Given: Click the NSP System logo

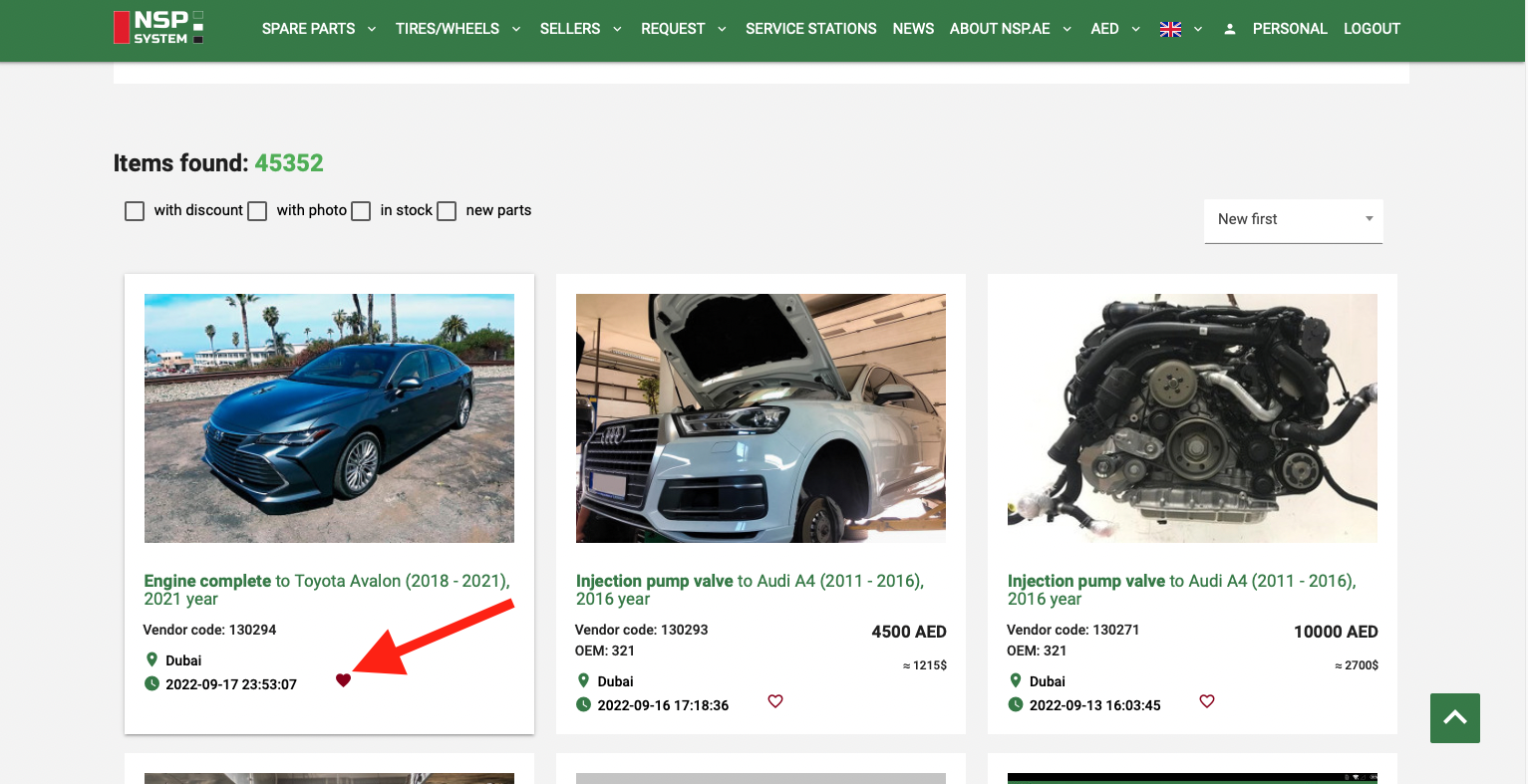Looking at the screenshot, I should click(158, 28).
